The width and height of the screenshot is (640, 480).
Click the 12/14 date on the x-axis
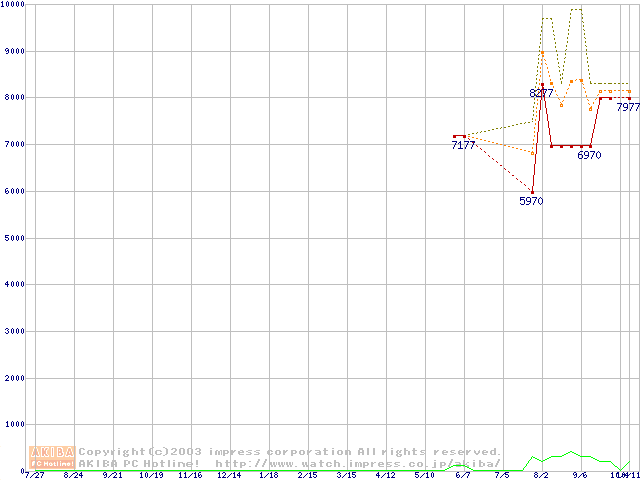[229, 475]
